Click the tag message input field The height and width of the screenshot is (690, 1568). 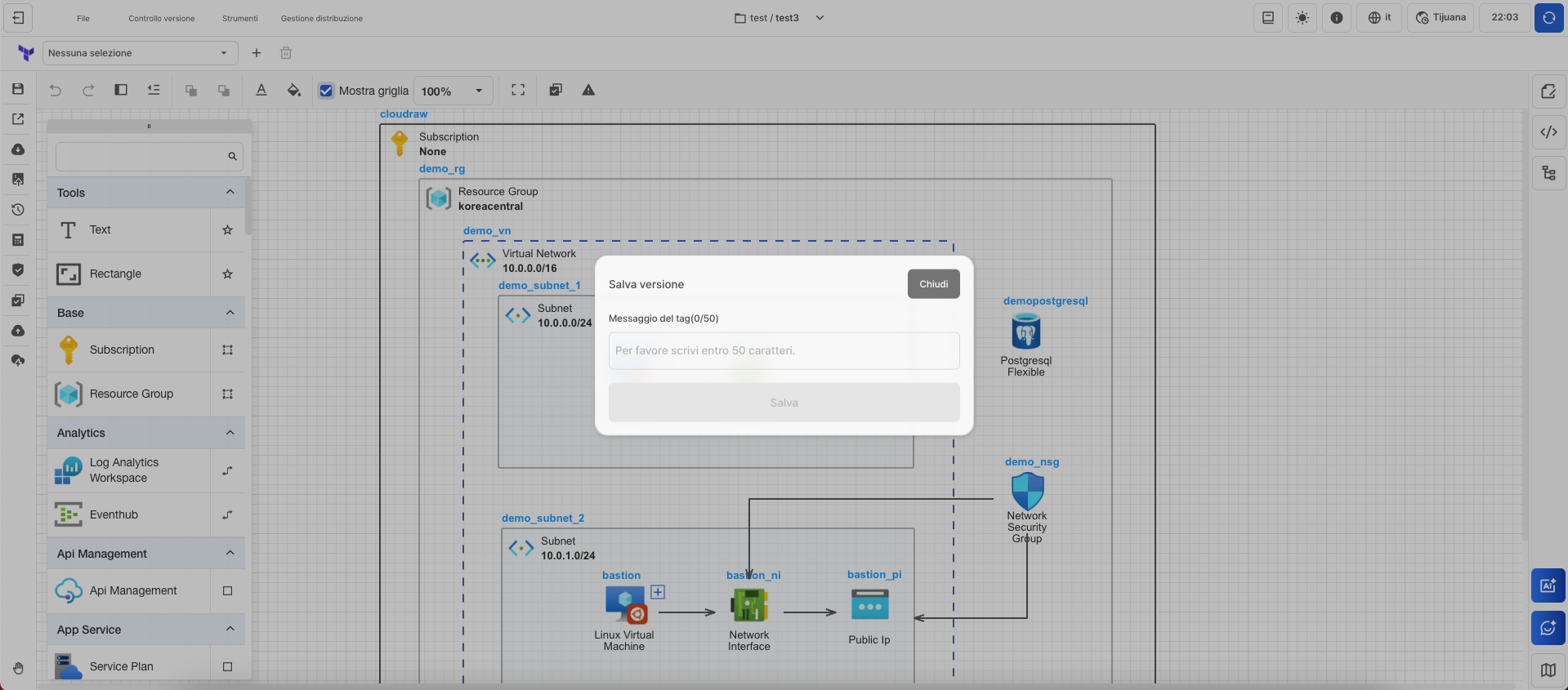coord(784,350)
